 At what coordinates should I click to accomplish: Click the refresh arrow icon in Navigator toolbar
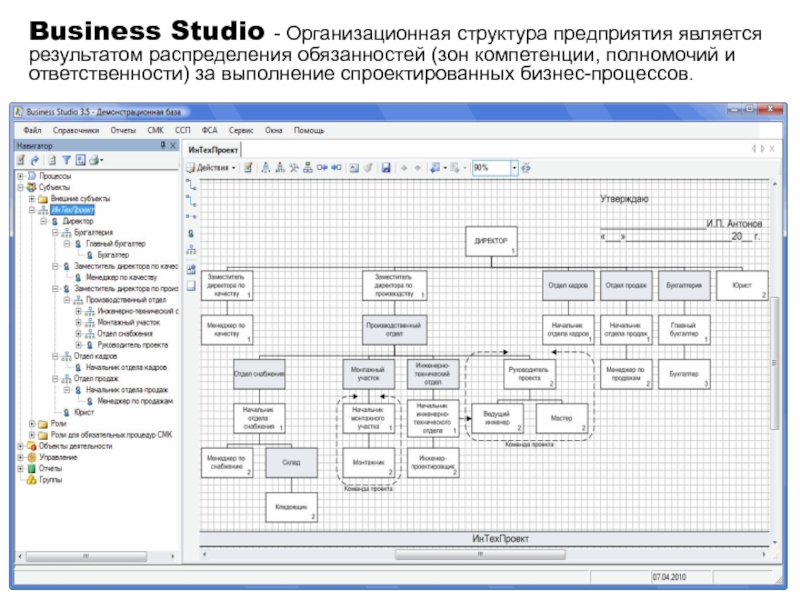click(x=34, y=160)
